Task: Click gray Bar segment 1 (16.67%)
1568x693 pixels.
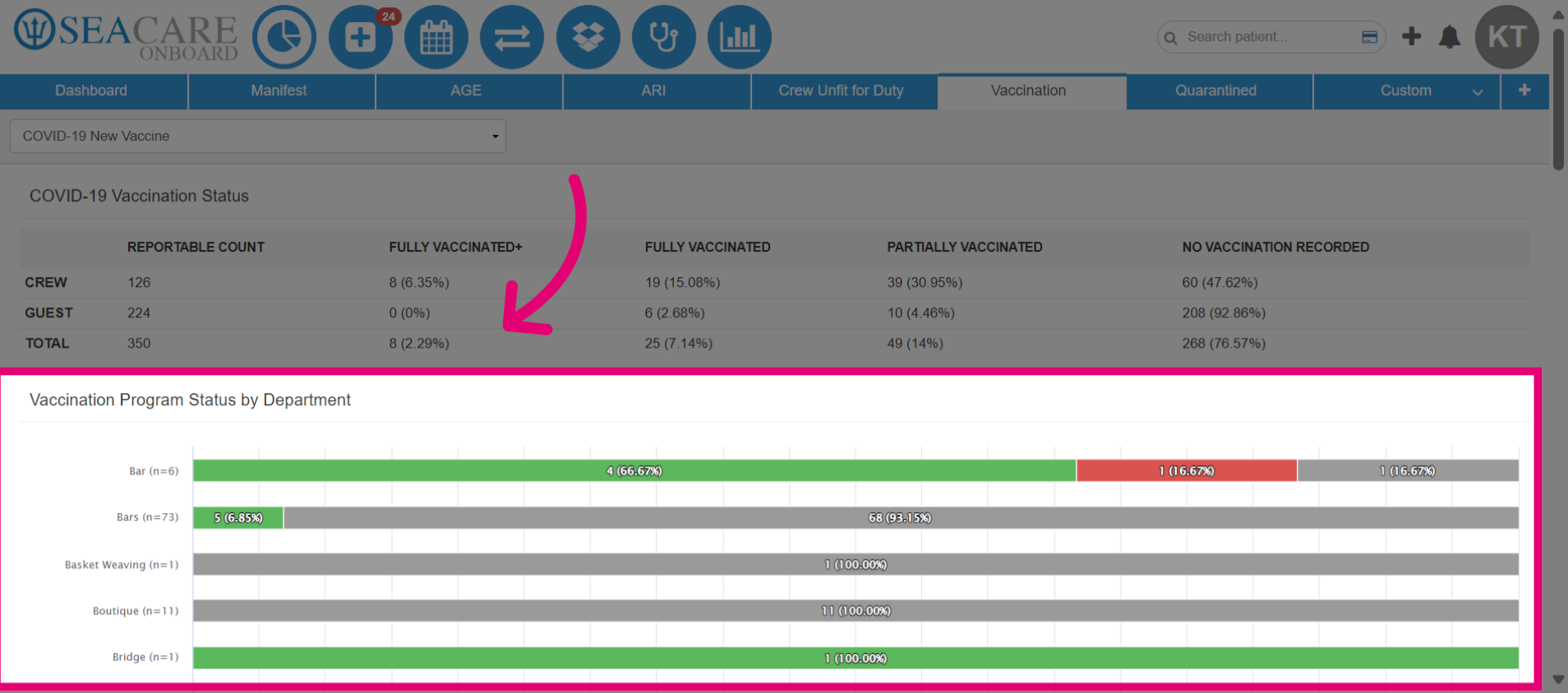Action: point(1408,471)
